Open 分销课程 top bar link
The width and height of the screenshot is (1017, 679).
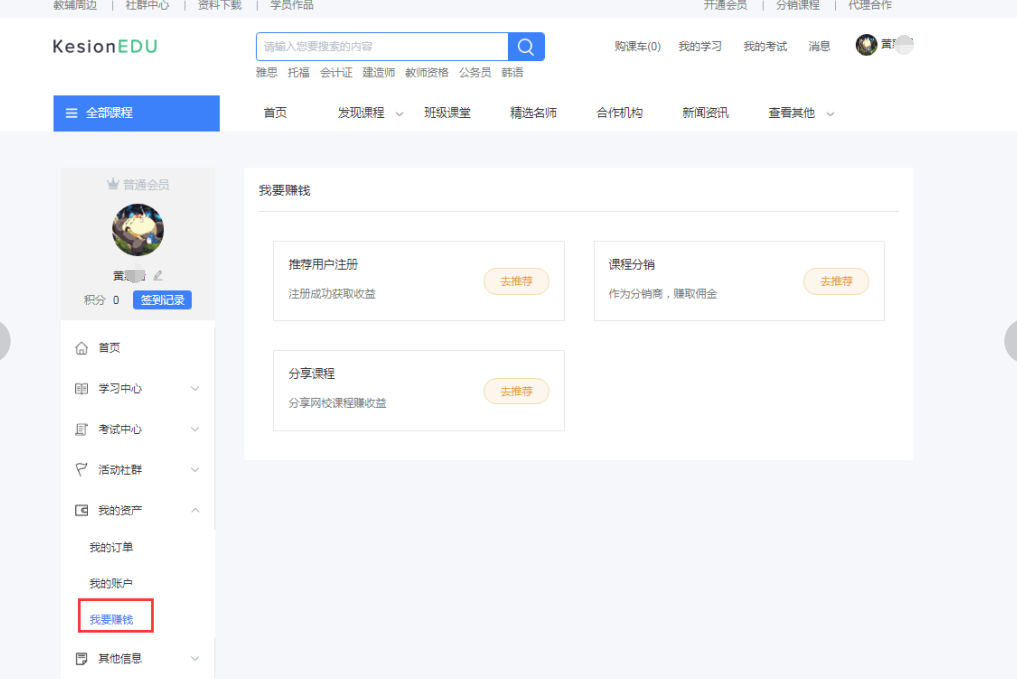point(798,5)
